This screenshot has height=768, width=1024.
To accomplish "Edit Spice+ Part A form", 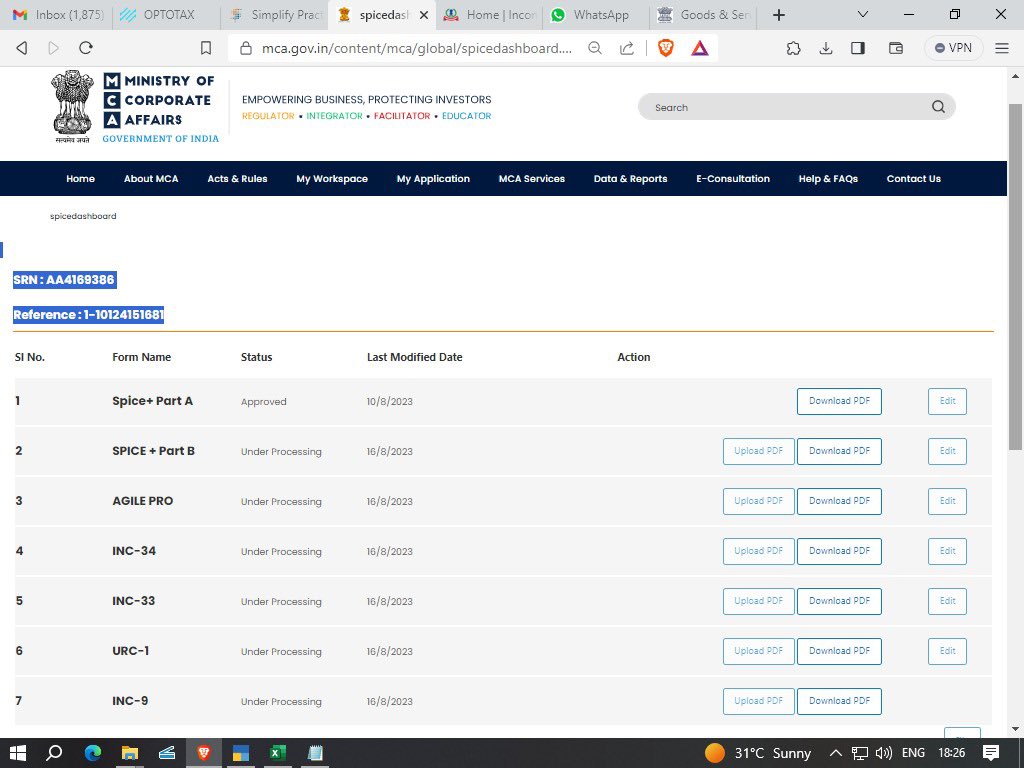I will [947, 401].
